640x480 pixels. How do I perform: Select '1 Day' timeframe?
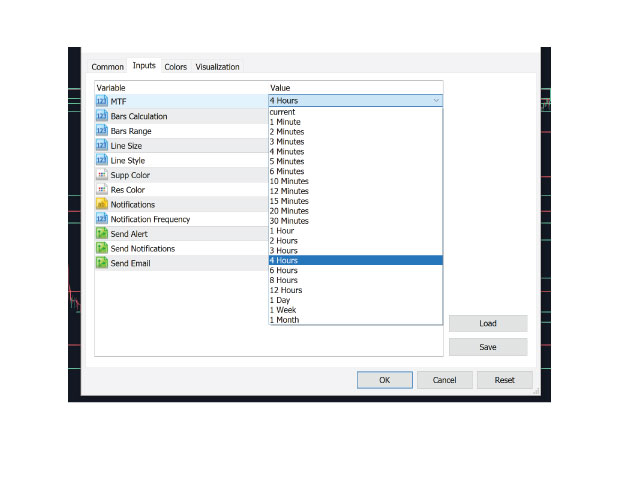(x=356, y=300)
